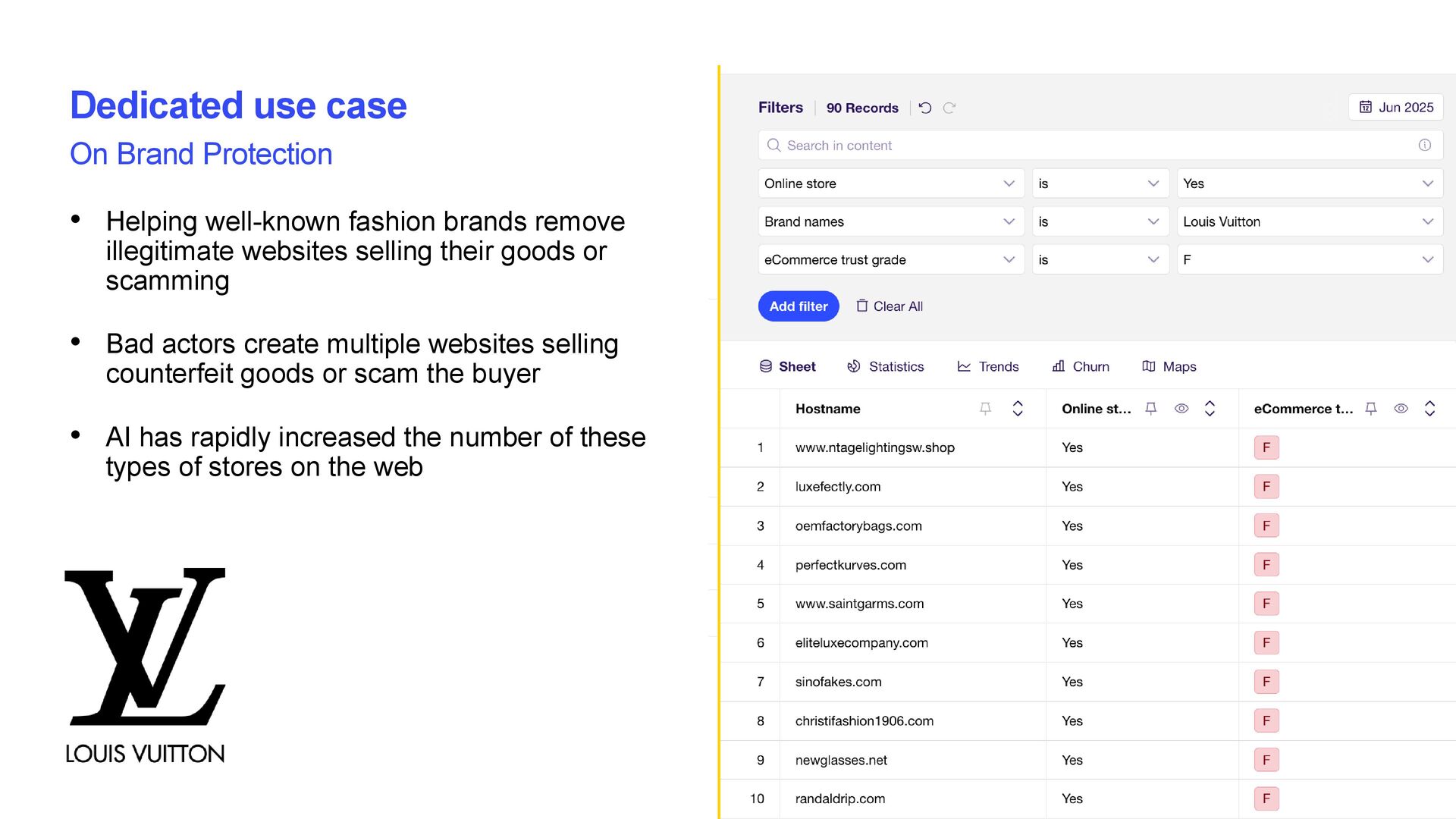Click the F grade badge for sinofakes.com
The height and width of the screenshot is (819, 1456).
pyautogui.click(x=1266, y=682)
